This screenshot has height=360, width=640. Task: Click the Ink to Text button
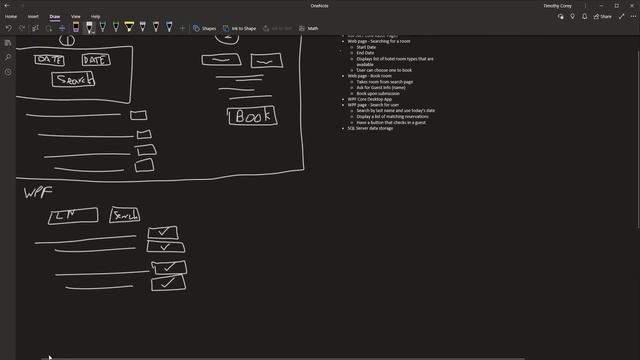278,28
